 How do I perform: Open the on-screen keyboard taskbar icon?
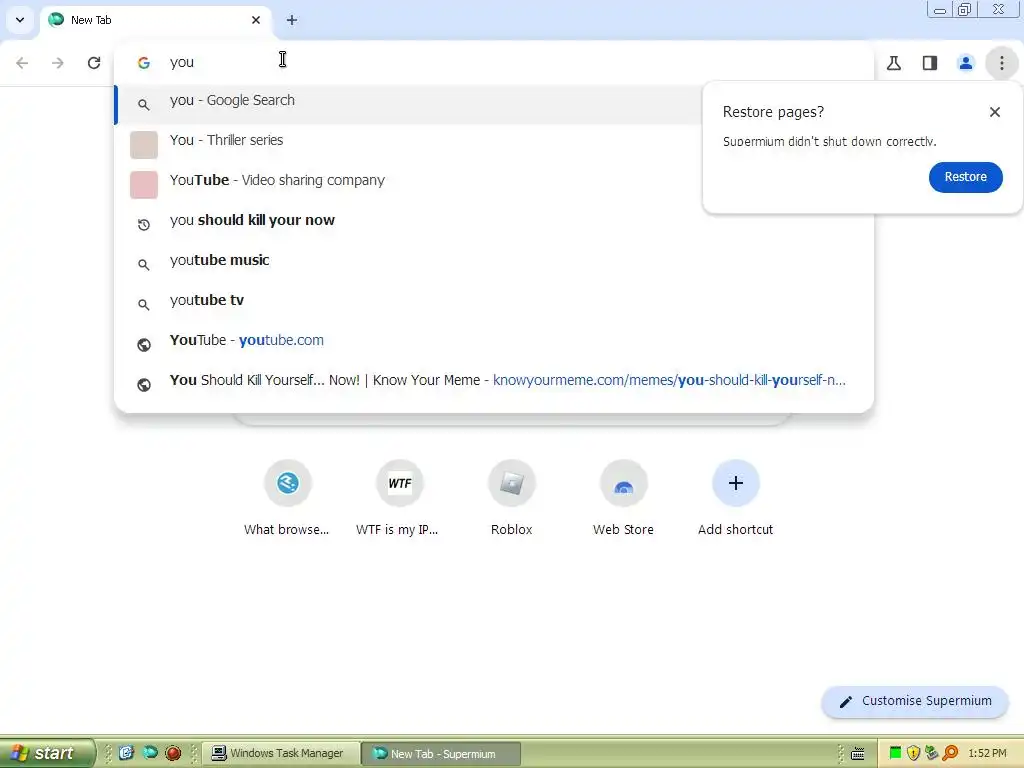[857, 754]
